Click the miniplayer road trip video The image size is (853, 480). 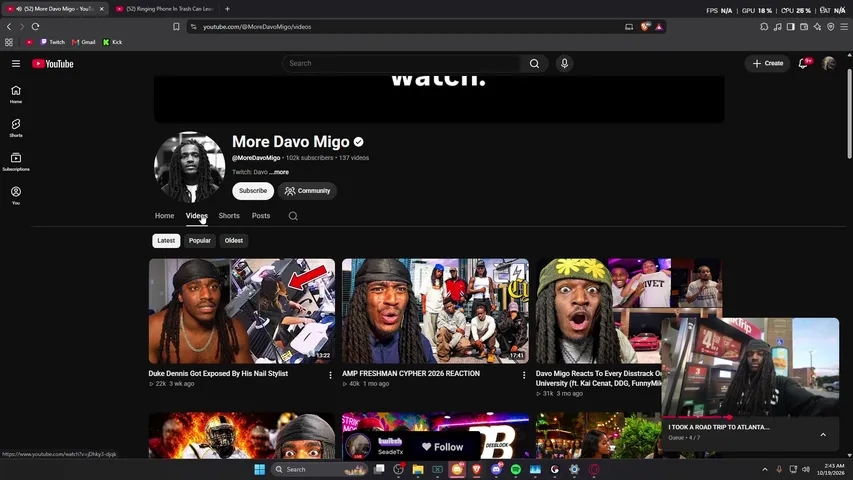[x=750, y=367]
